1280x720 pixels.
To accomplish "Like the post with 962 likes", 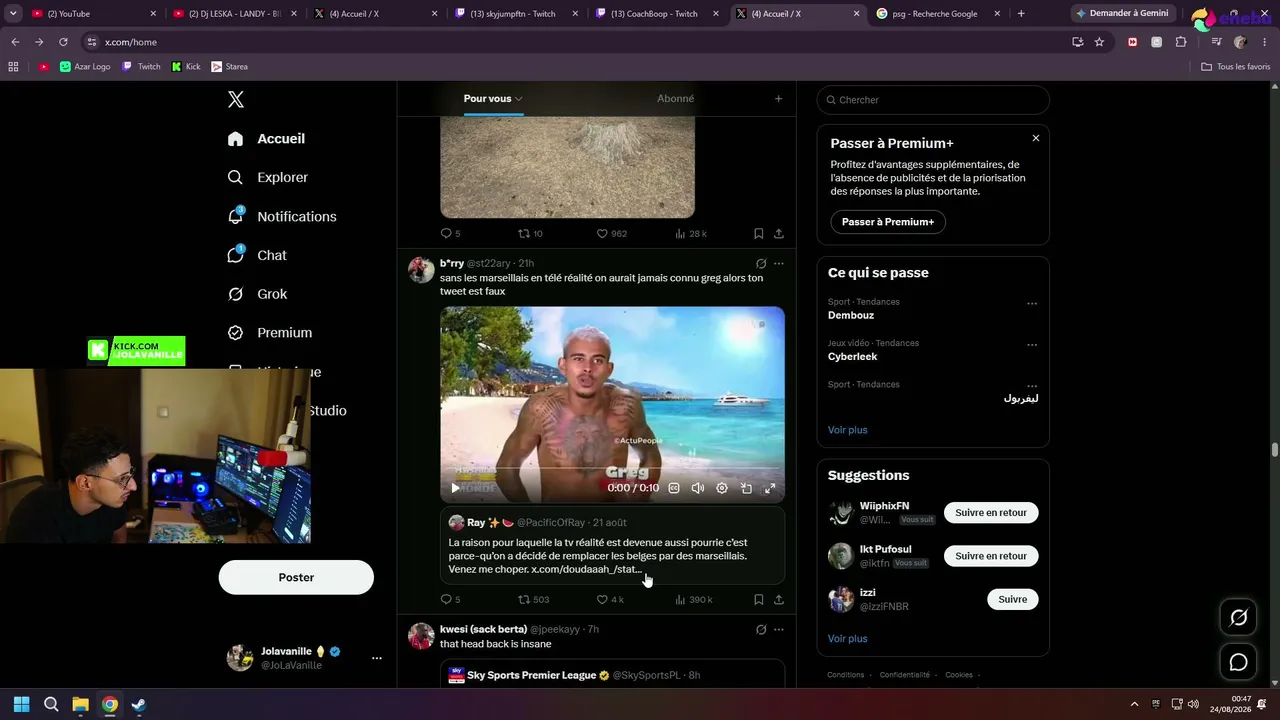I will pyautogui.click(x=611, y=233).
